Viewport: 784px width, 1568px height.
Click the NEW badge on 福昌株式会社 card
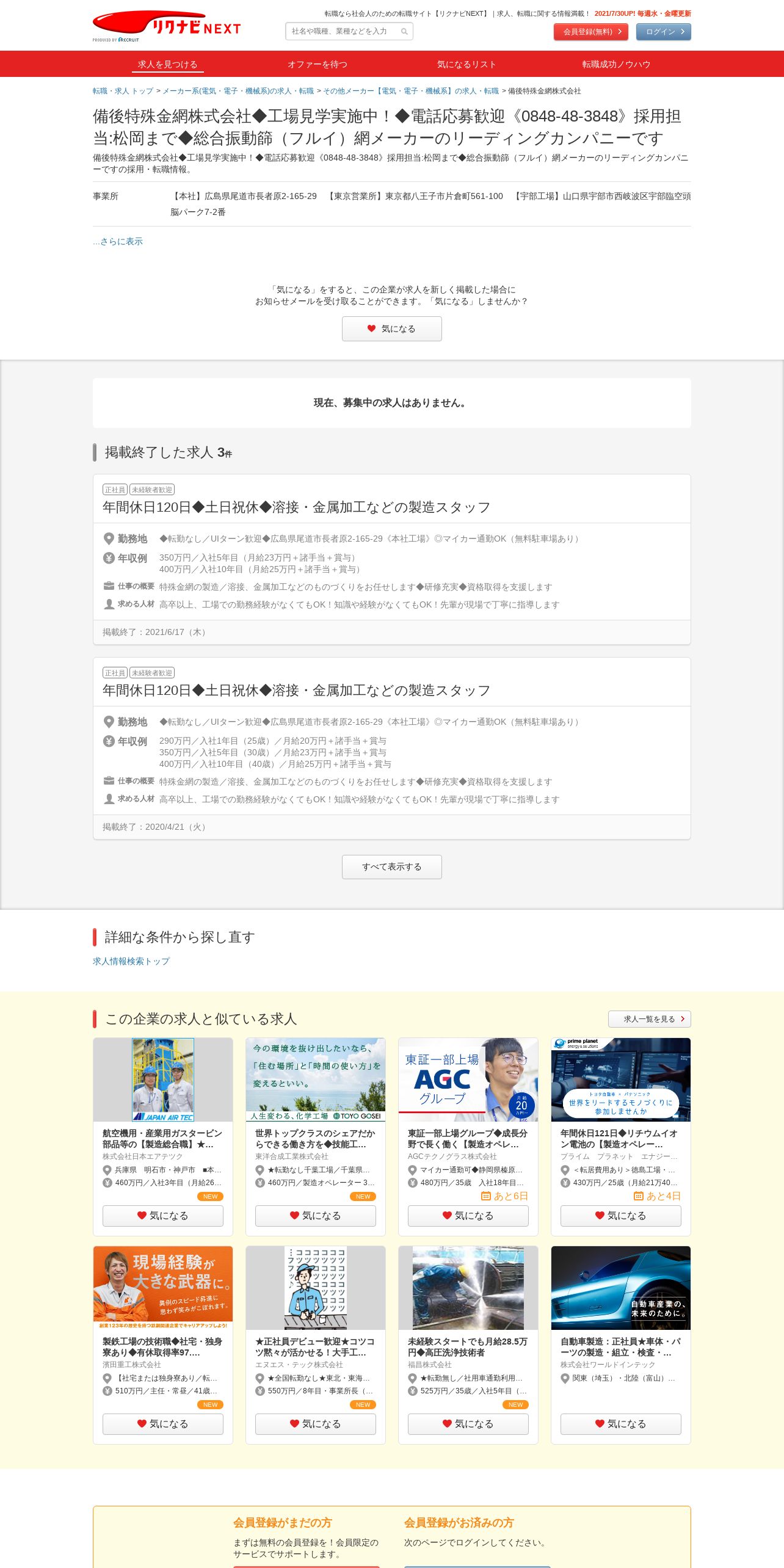(515, 1405)
